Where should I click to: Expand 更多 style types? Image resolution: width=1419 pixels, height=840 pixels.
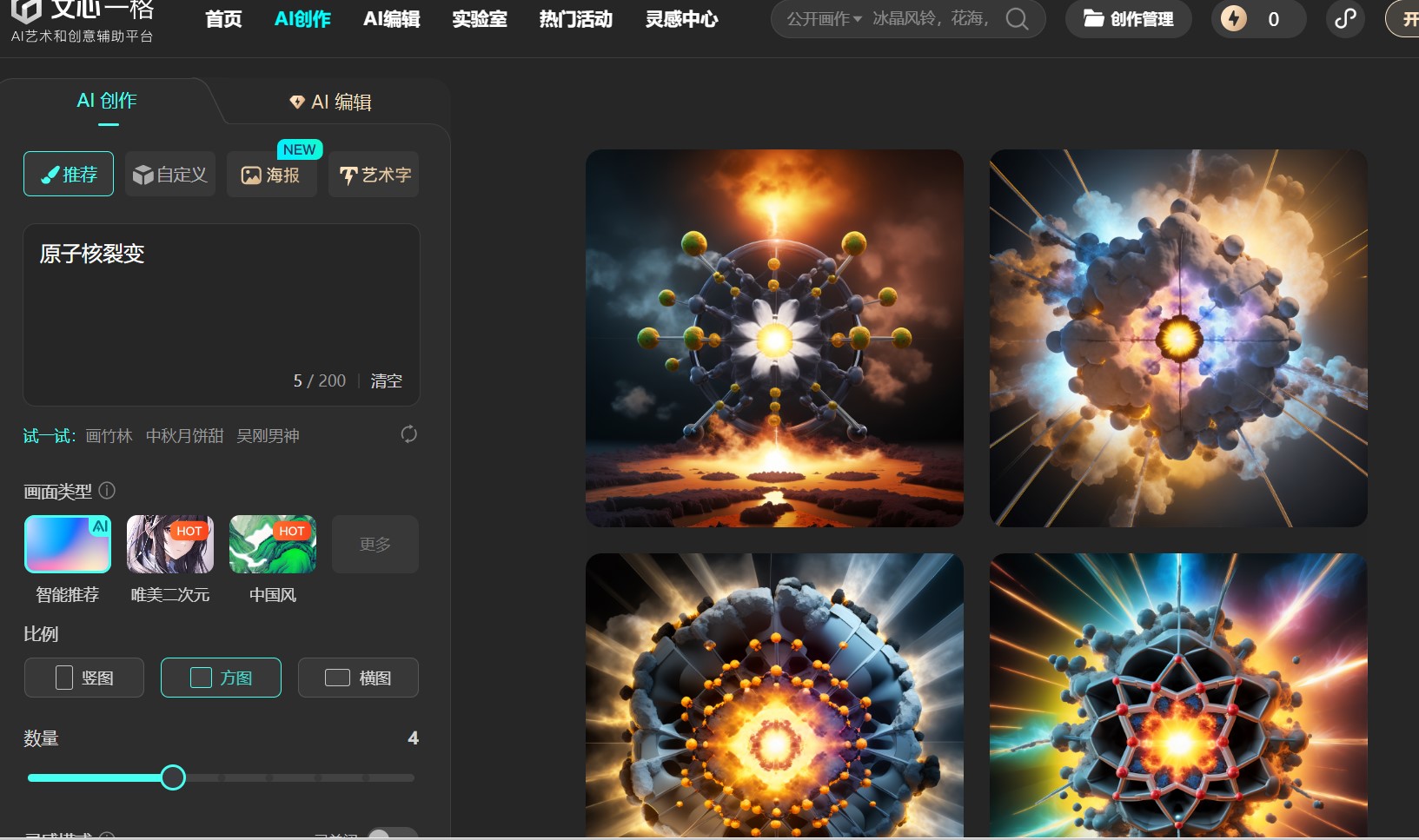coord(375,544)
